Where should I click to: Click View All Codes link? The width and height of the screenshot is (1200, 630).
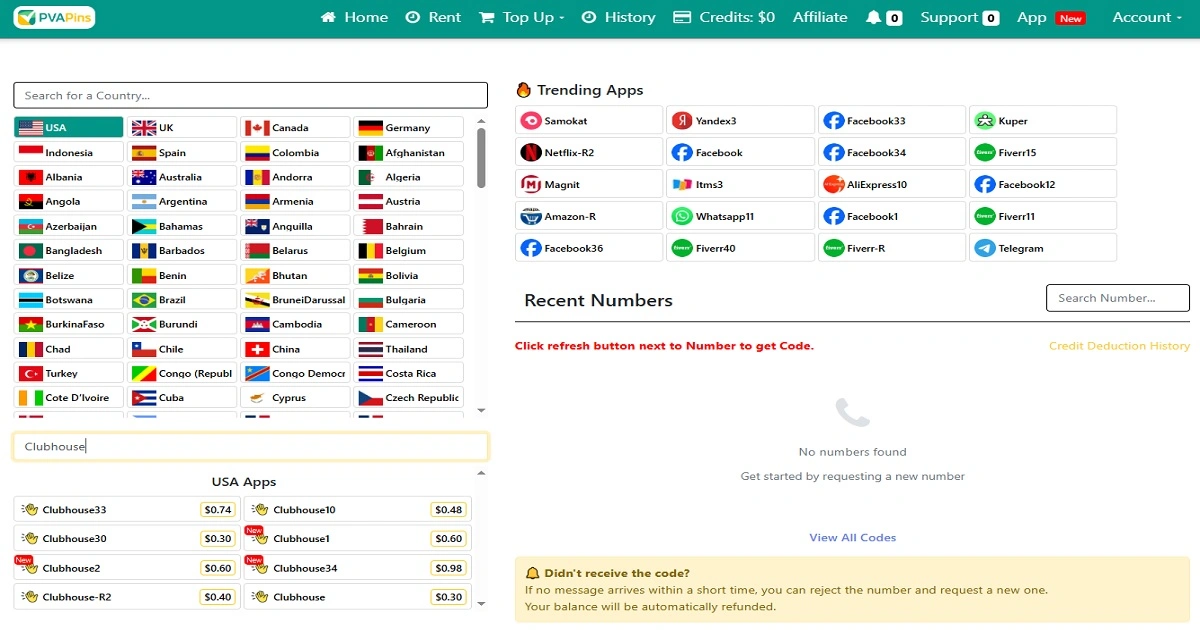tap(852, 537)
